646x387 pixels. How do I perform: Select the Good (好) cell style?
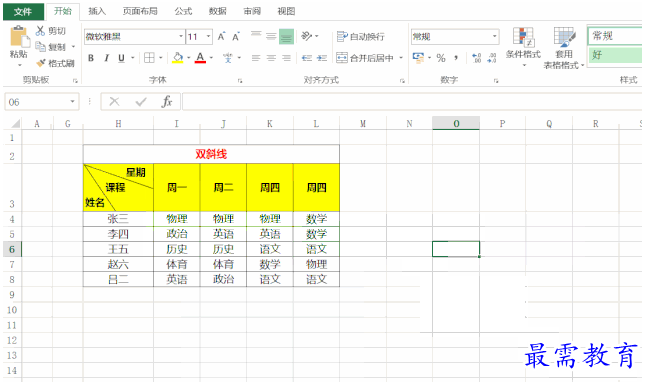(x=615, y=55)
